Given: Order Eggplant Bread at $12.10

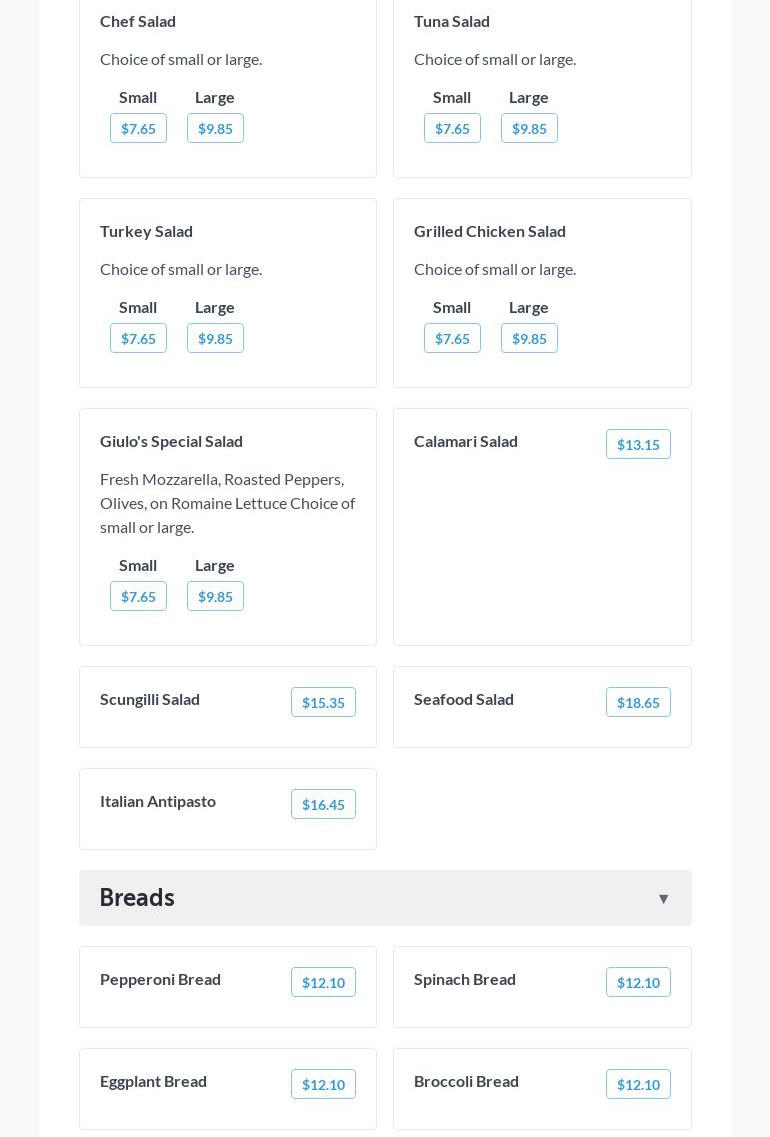Looking at the screenshot, I should pos(323,1085).
